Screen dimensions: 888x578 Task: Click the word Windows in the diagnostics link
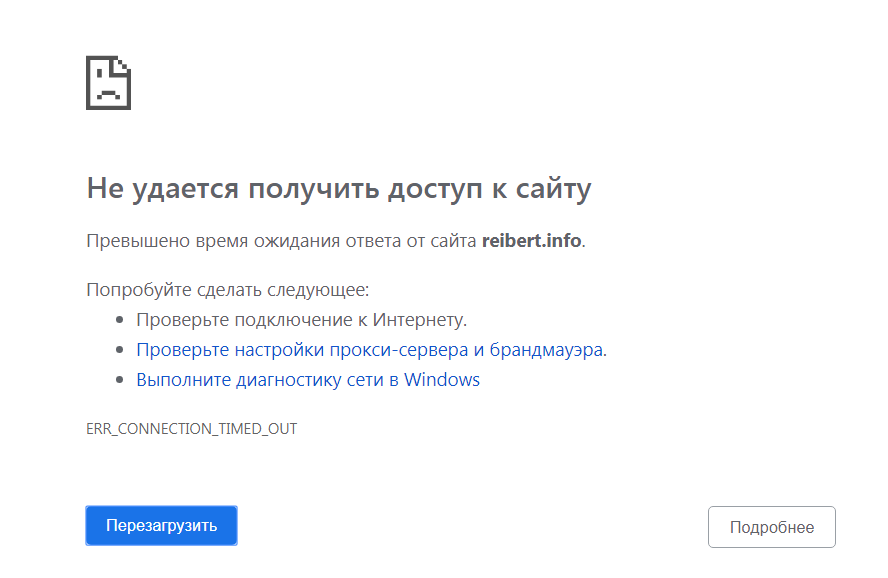pyautogui.click(x=442, y=380)
